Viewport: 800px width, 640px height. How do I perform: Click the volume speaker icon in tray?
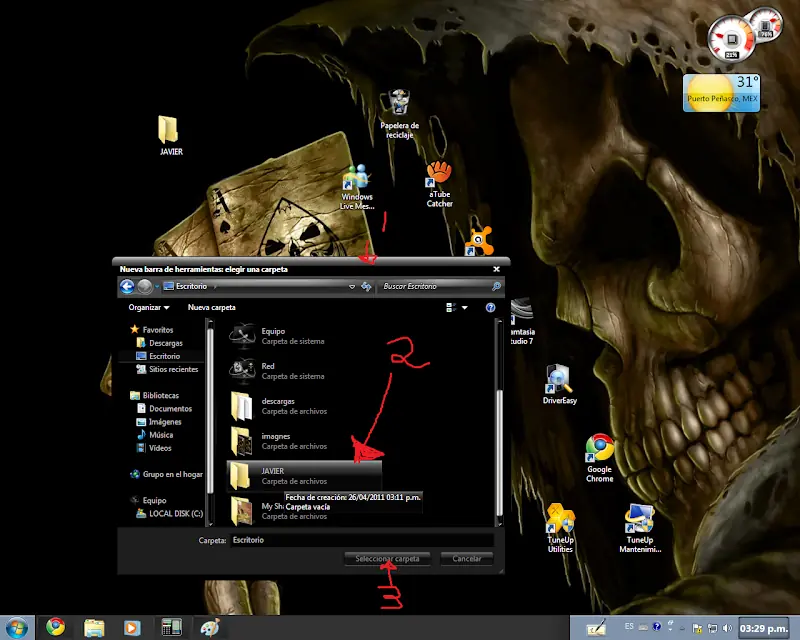[727, 628]
